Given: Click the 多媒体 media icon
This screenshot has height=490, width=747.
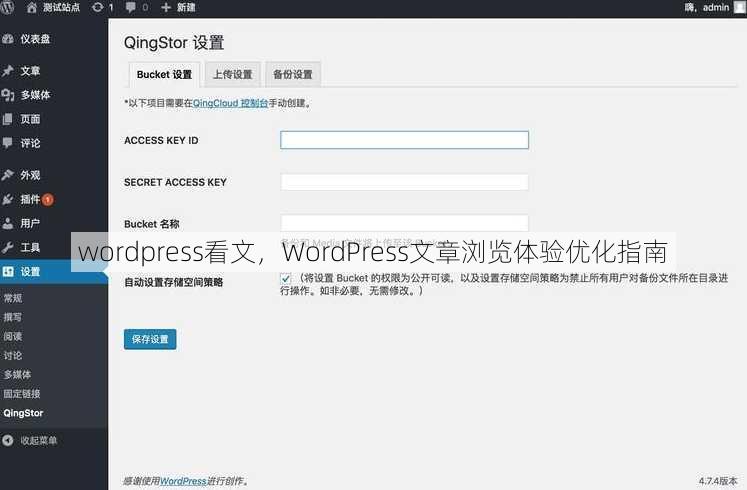Looking at the screenshot, I should click(x=8, y=95).
